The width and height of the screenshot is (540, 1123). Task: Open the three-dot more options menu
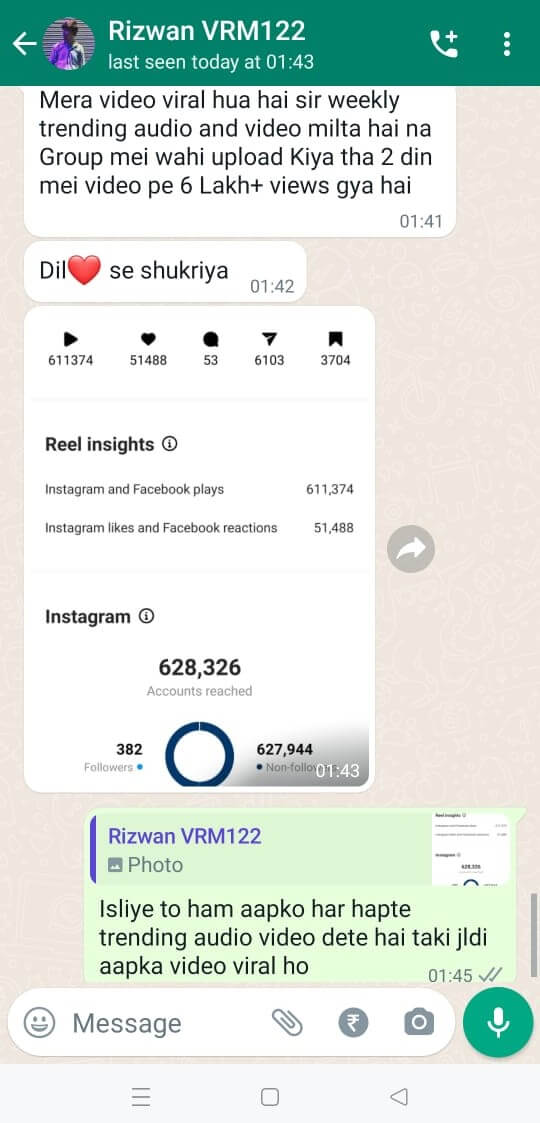pos(507,44)
